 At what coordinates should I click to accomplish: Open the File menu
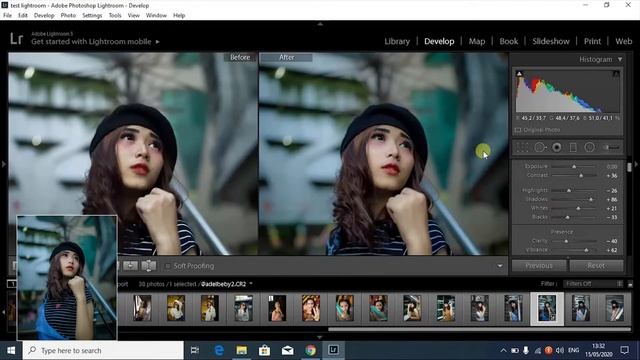(7, 16)
